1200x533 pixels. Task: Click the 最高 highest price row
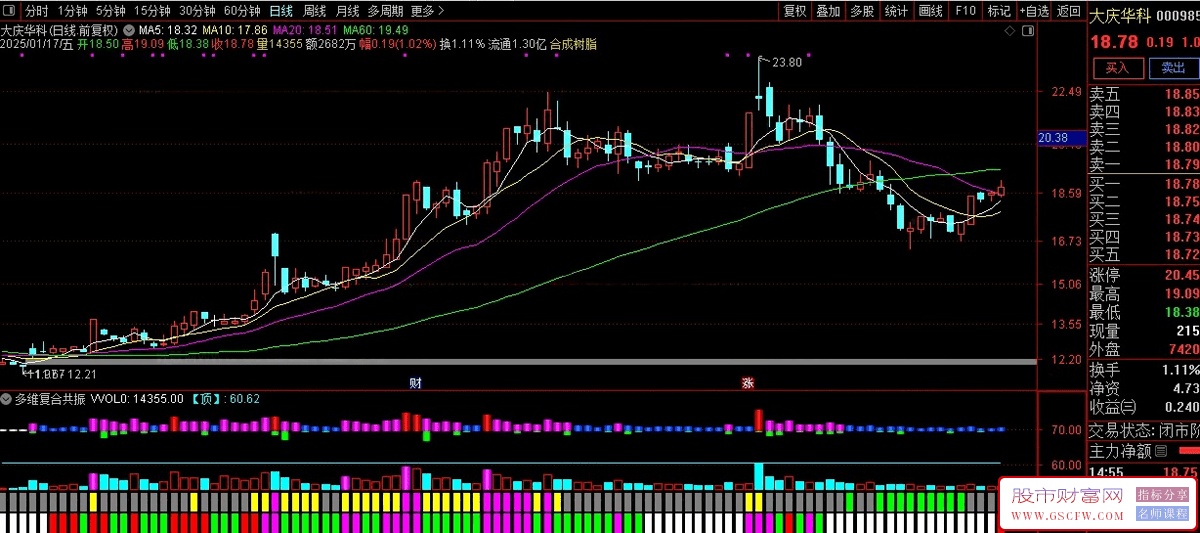[1144, 294]
